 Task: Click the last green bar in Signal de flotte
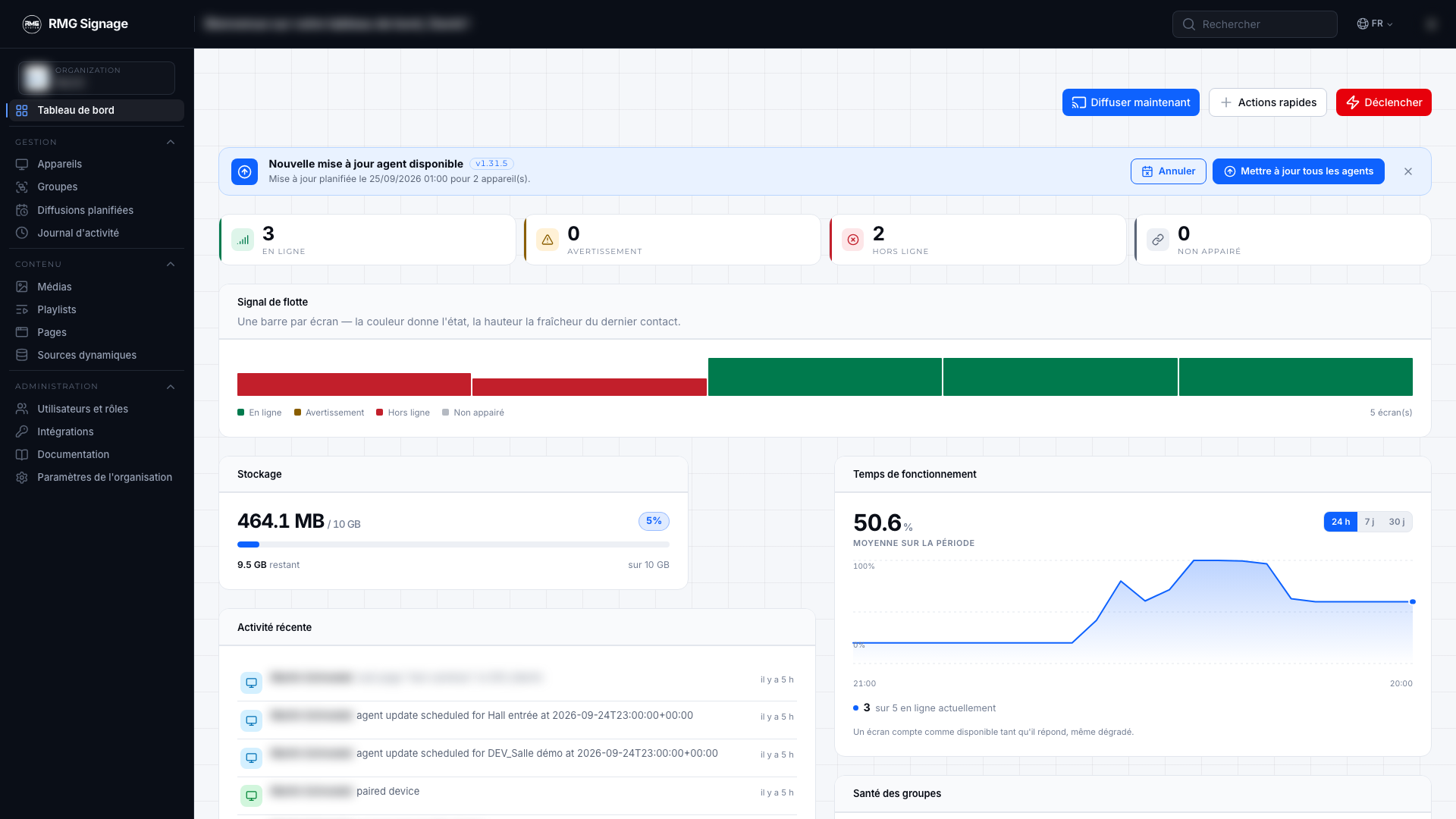1296,377
